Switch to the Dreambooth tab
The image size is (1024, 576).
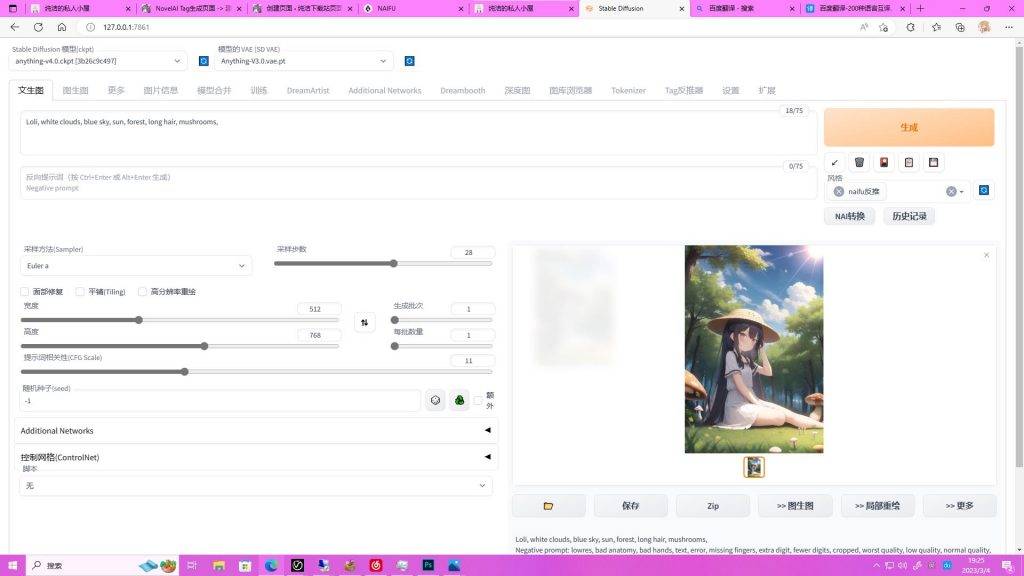coord(462,90)
